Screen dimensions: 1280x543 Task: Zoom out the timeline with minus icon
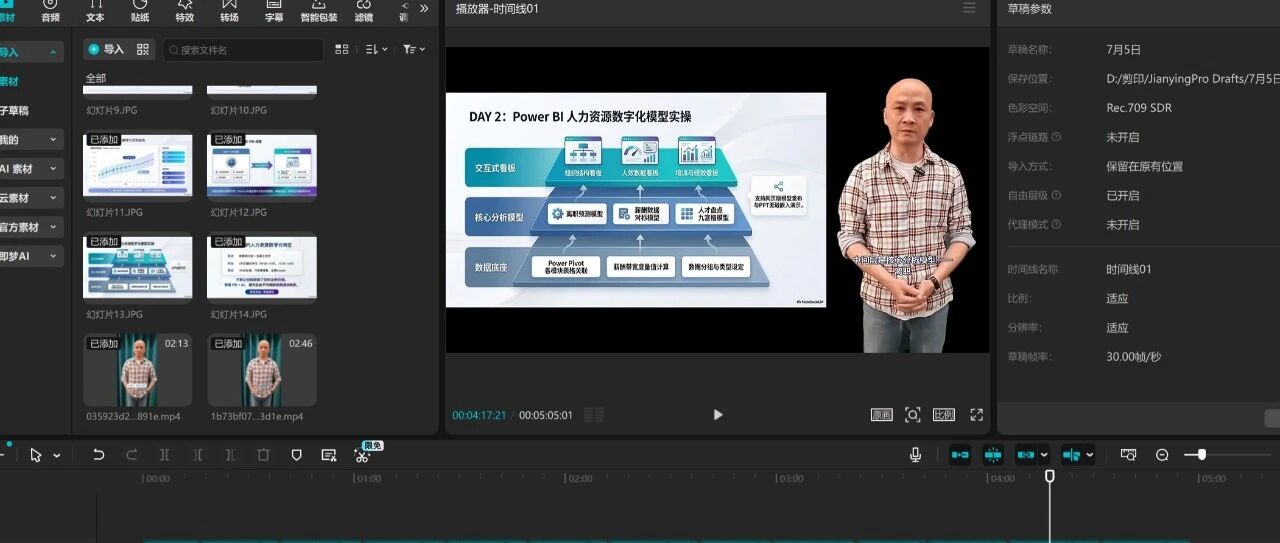pyautogui.click(x=1162, y=455)
